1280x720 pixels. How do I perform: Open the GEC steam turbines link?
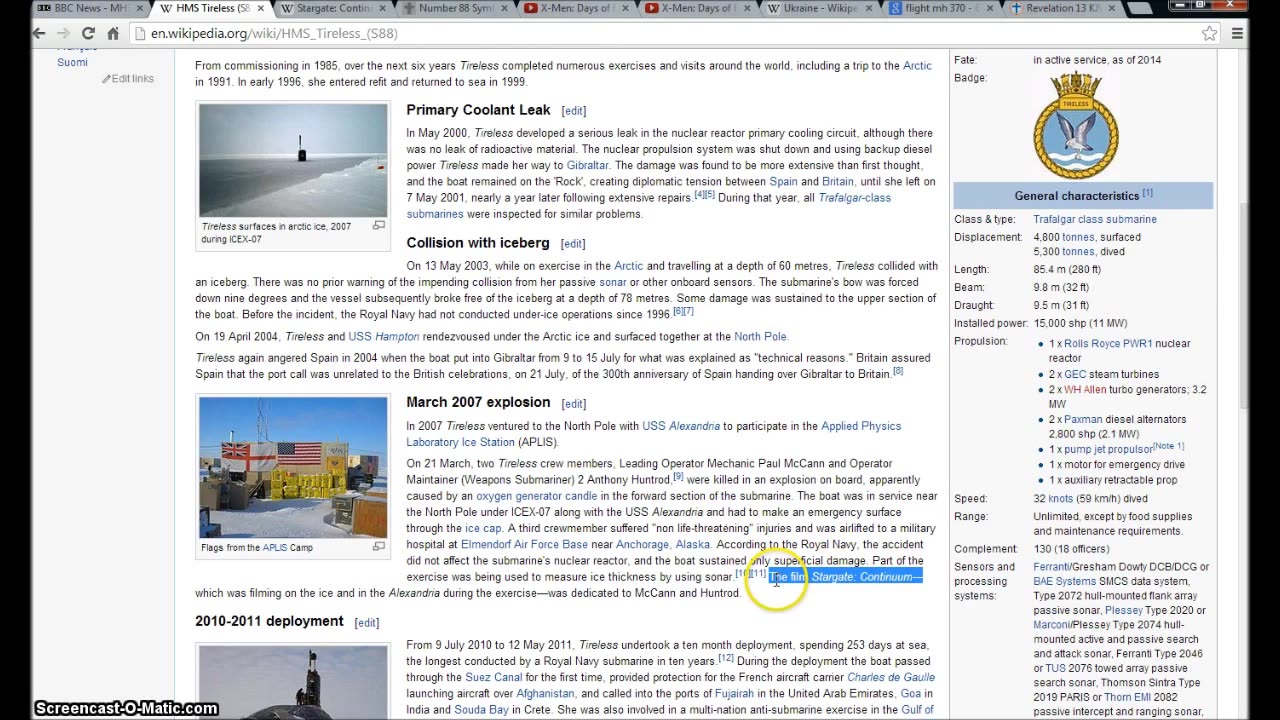coord(1076,374)
